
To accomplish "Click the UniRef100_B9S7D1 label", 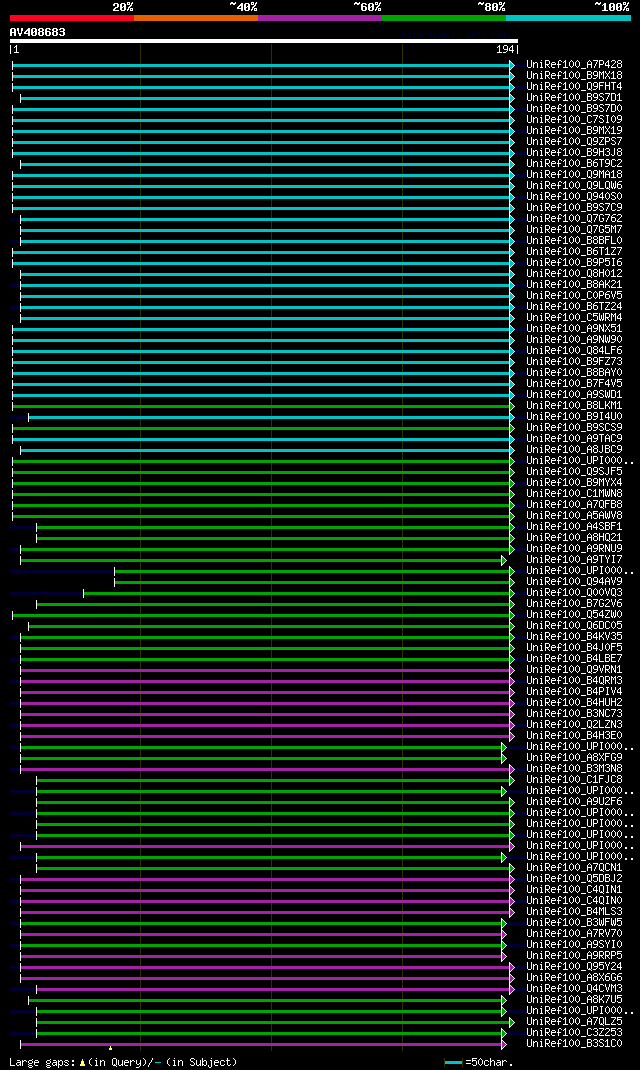I will coord(574,98).
